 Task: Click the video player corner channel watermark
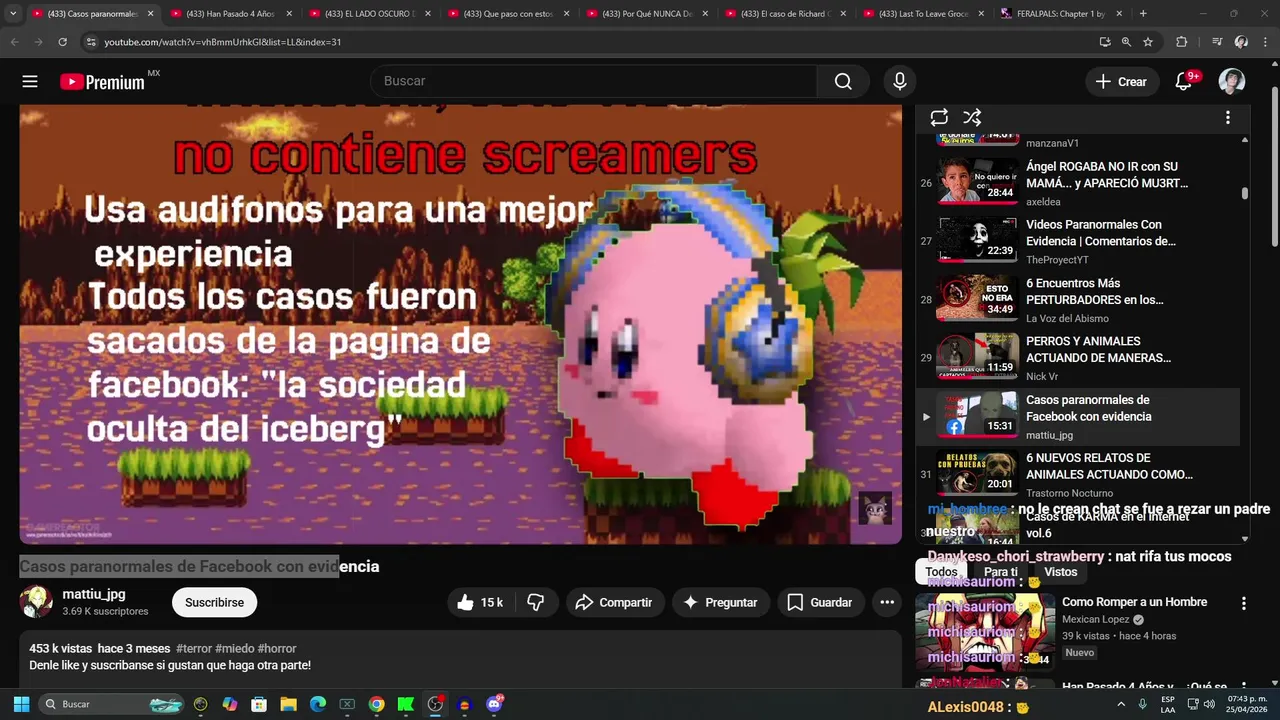(x=876, y=509)
